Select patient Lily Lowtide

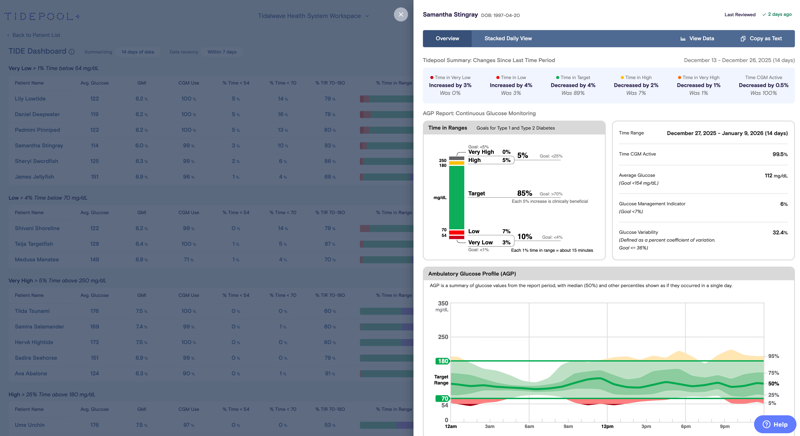[30, 99]
